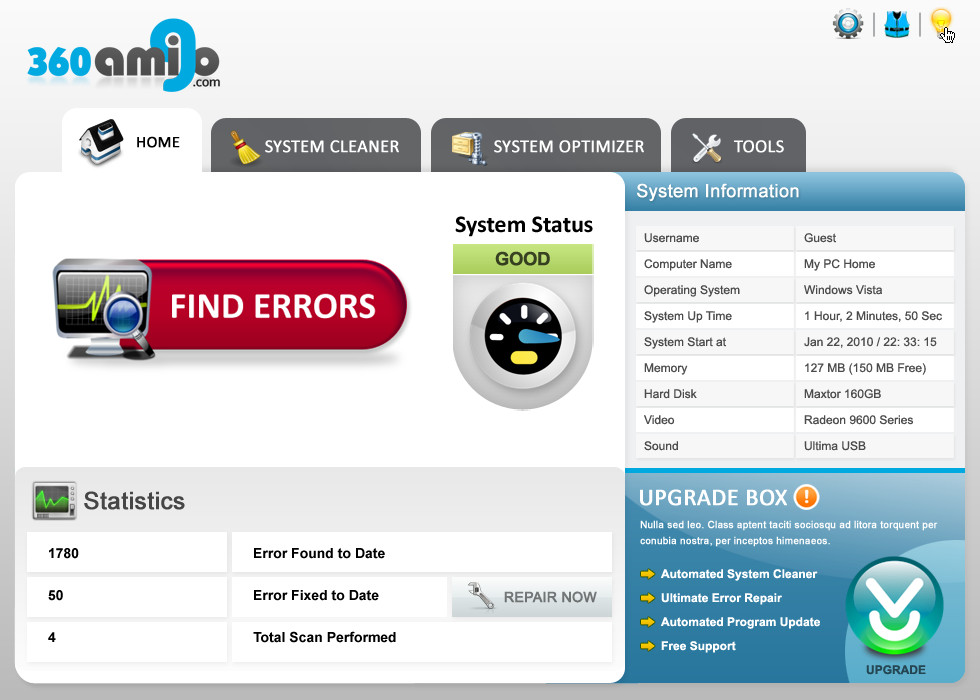Click the arrow bullet beside Automated Program Update
Image resolution: width=980 pixels, height=700 pixels.
coord(648,622)
